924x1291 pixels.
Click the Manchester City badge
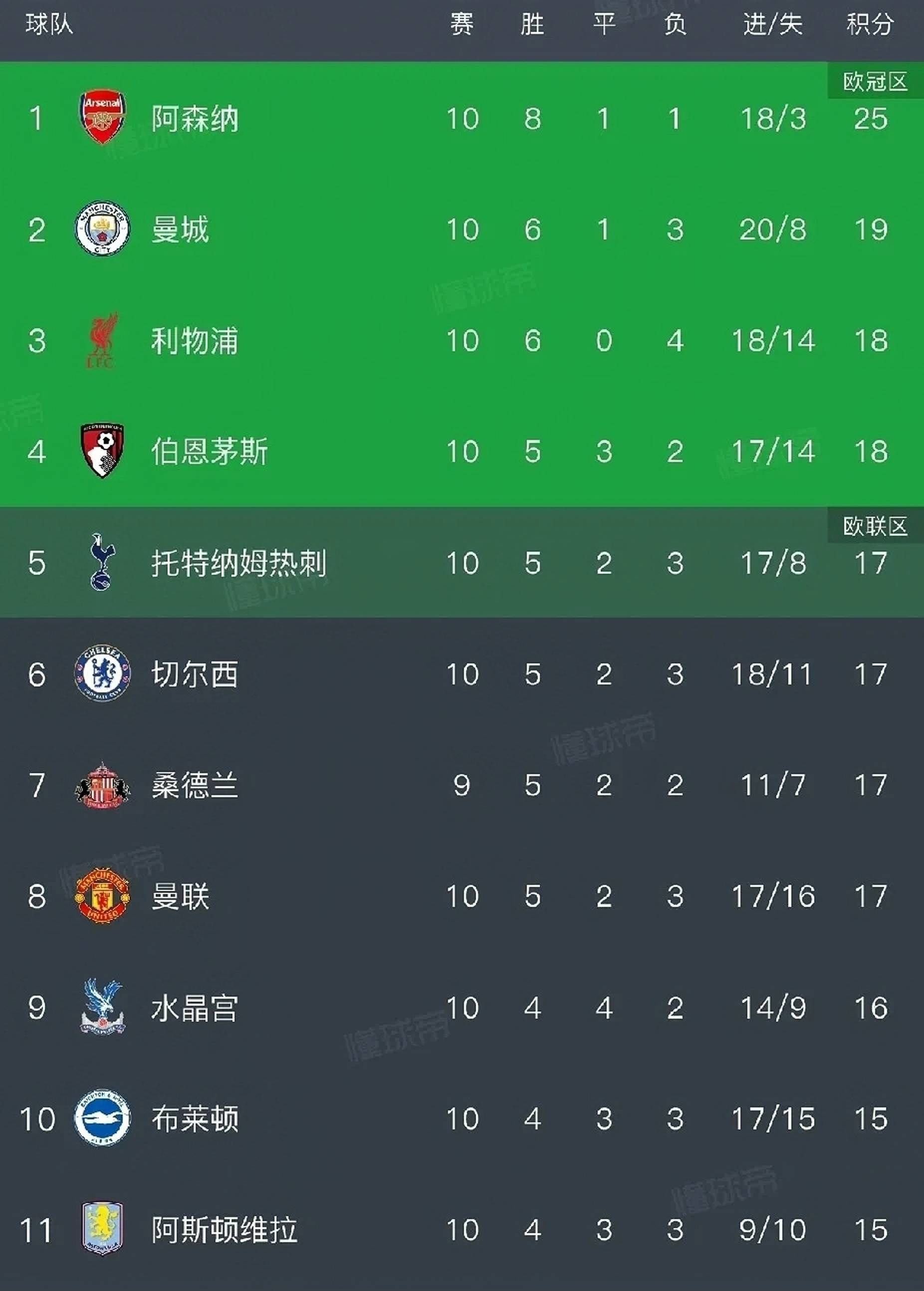(x=102, y=226)
